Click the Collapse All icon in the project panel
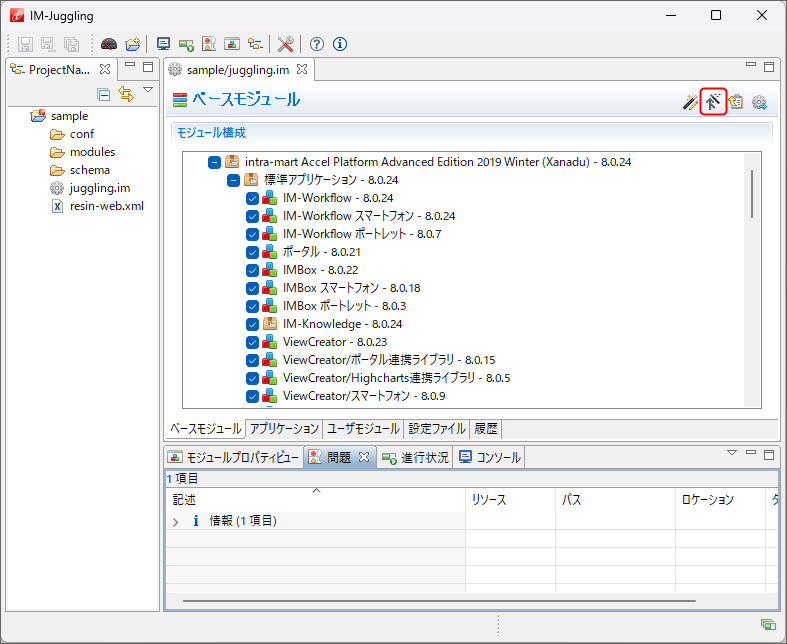The width and height of the screenshot is (787, 644). coord(103,94)
